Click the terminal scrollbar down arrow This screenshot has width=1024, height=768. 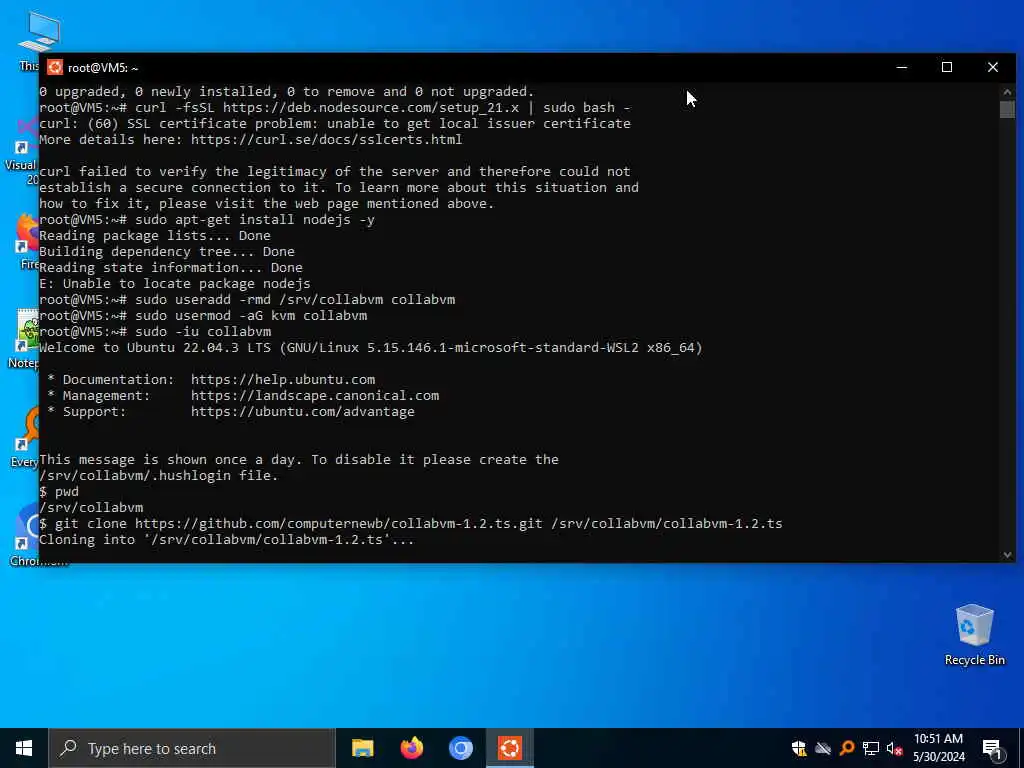[x=1007, y=554]
